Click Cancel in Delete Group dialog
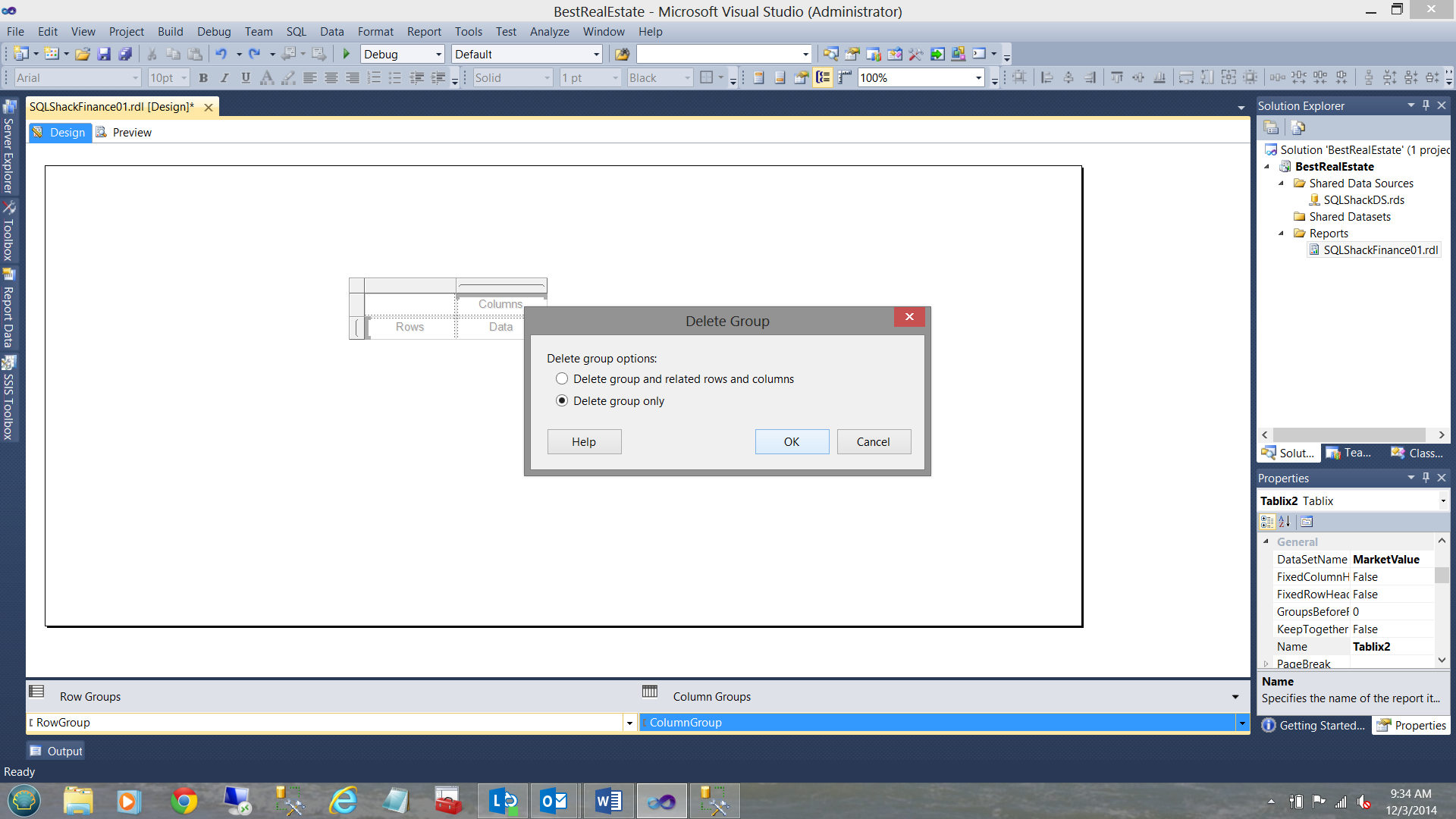Screen dimensions: 1456x819 coord(873,441)
